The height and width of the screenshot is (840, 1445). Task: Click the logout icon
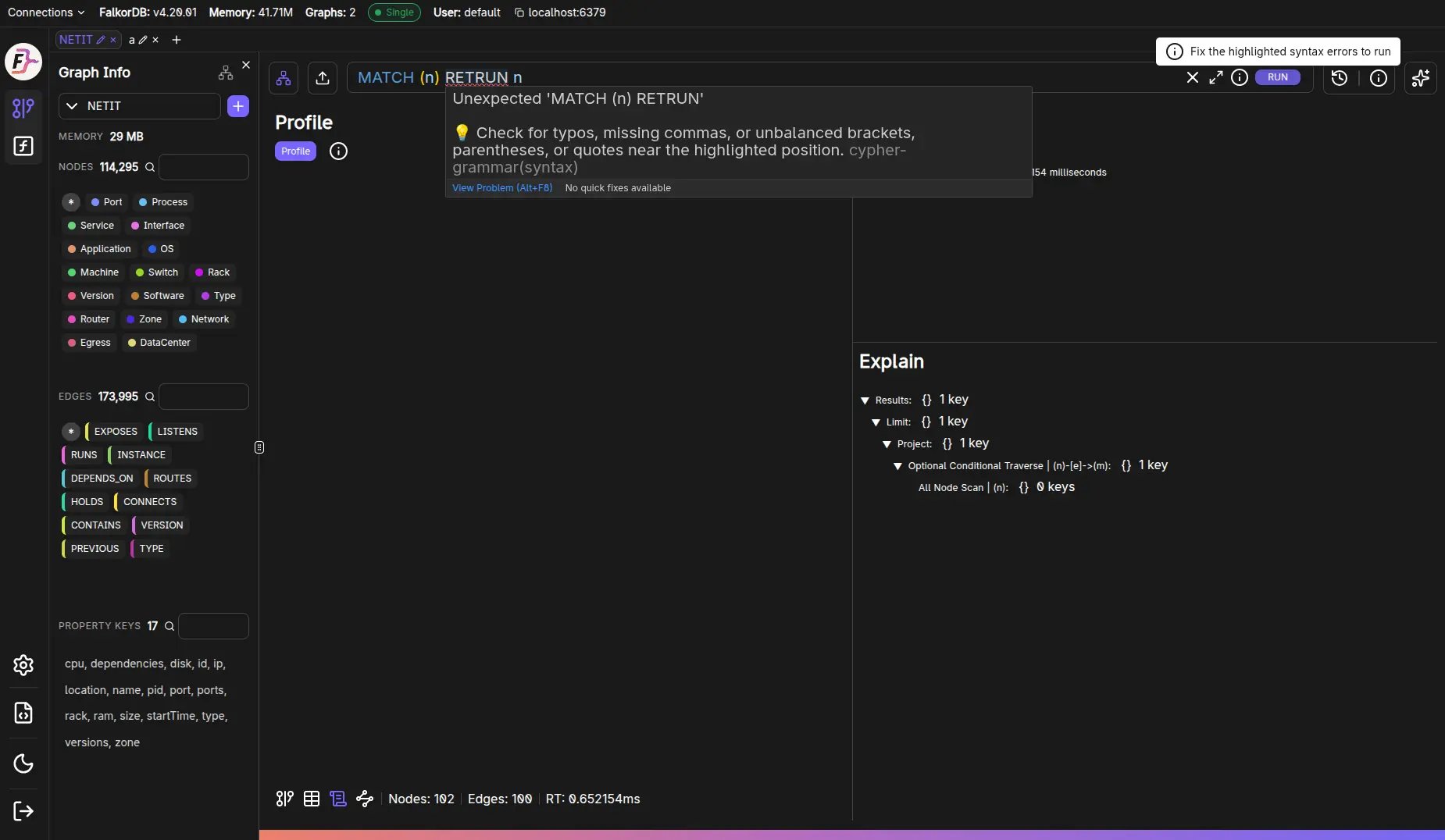pyautogui.click(x=23, y=811)
